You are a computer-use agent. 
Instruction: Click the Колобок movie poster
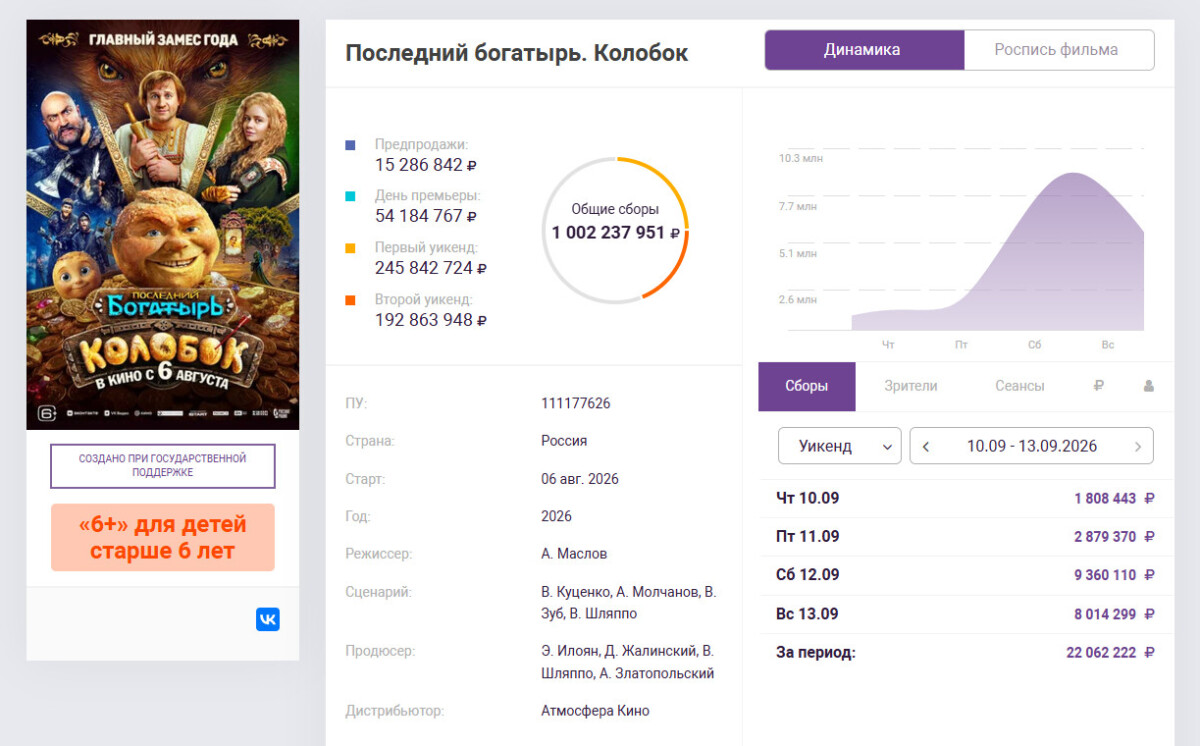click(x=163, y=225)
